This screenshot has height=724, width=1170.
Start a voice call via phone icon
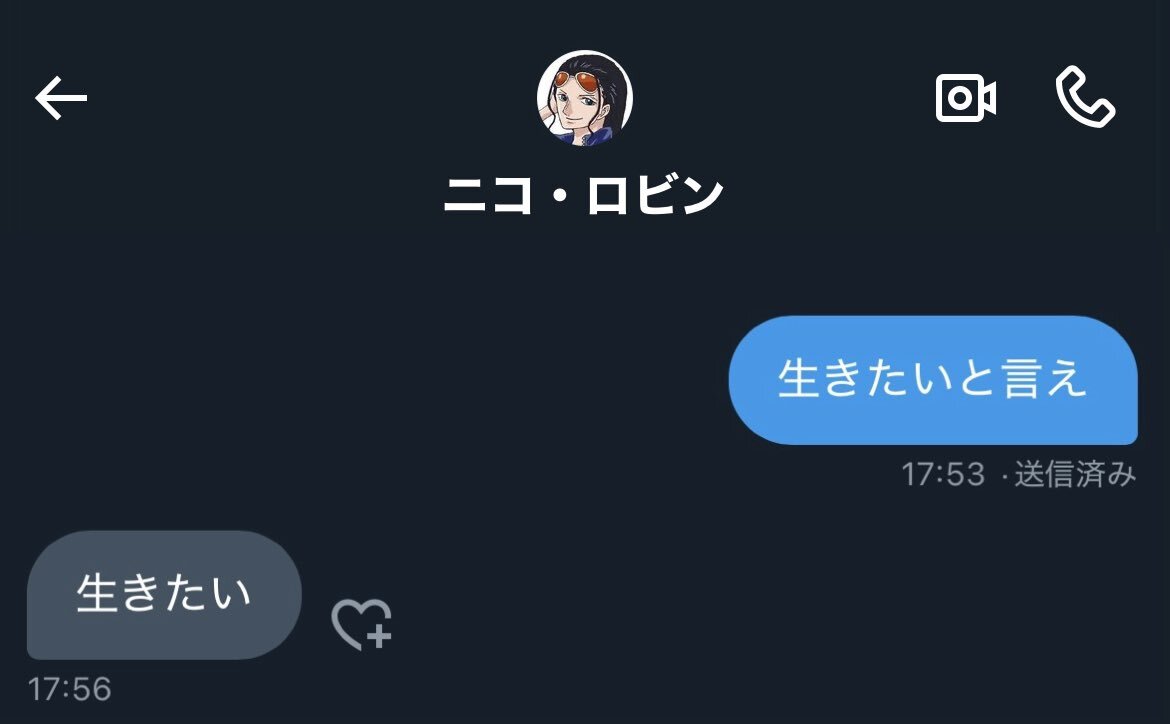click(x=1085, y=97)
